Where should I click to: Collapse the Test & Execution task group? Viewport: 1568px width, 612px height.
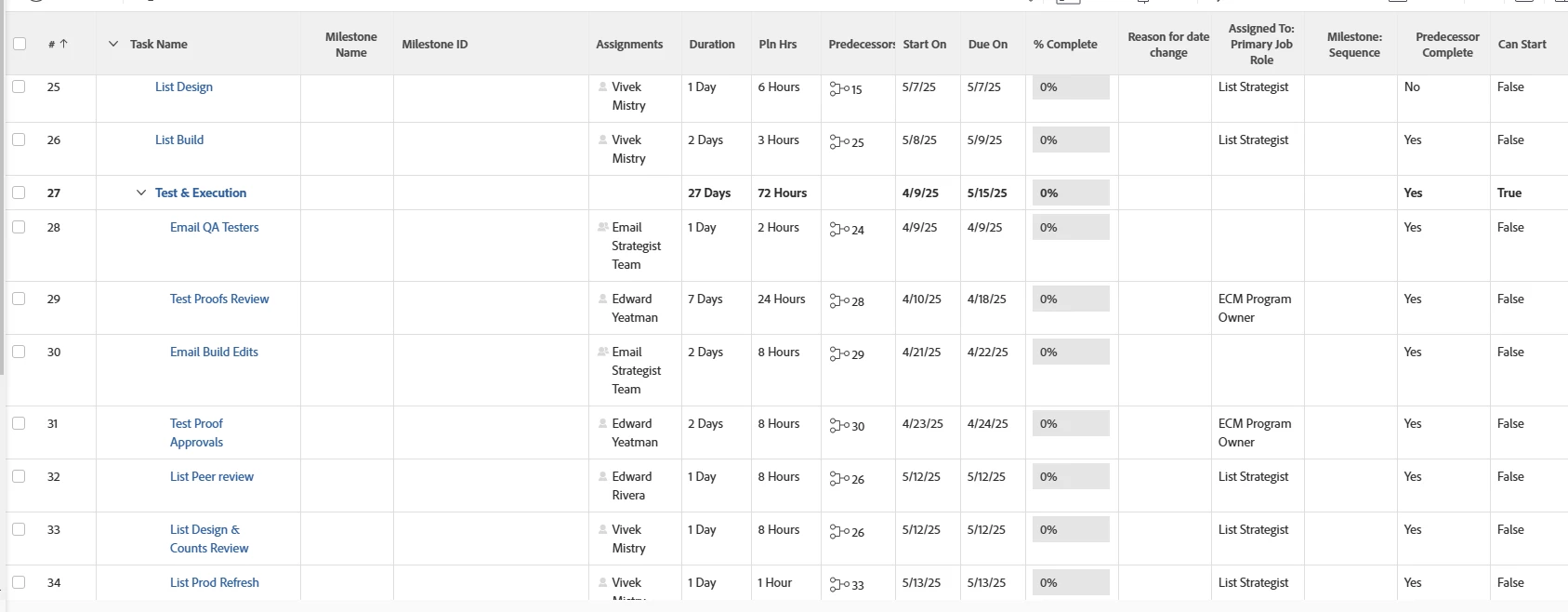pyautogui.click(x=141, y=193)
